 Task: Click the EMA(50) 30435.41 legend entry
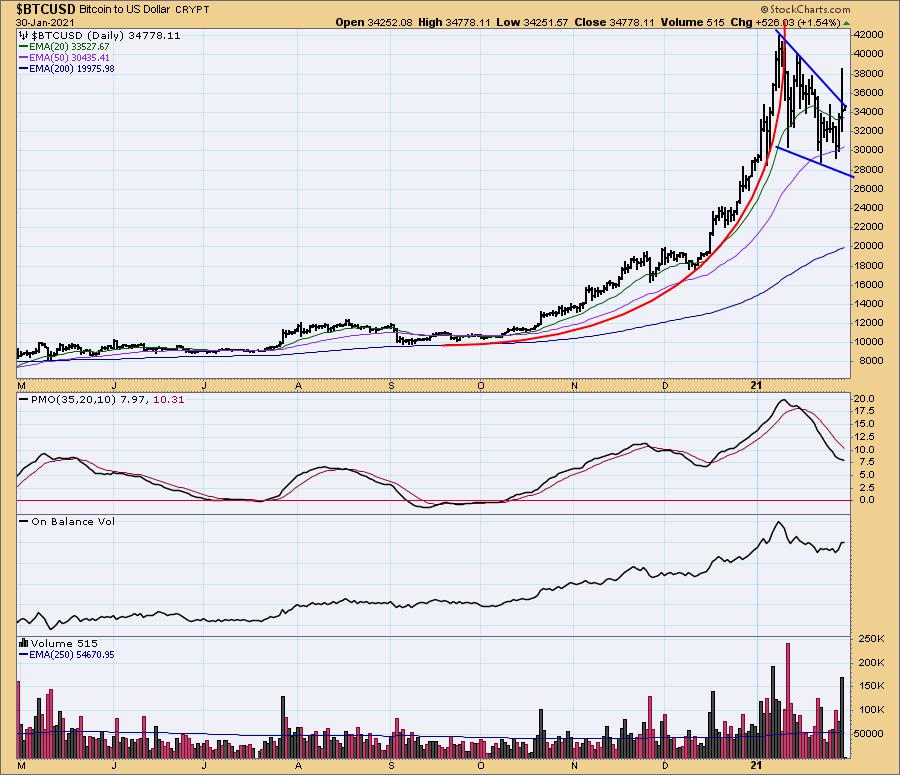click(x=69, y=57)
